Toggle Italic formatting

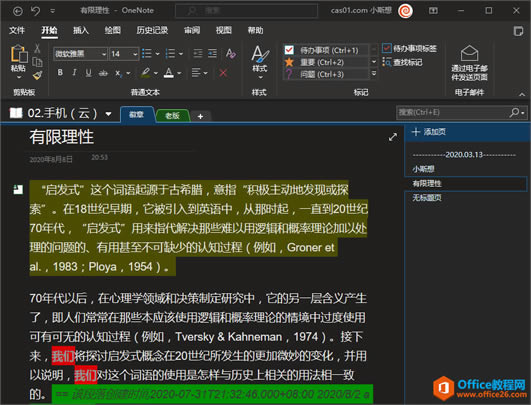point(74,72)
